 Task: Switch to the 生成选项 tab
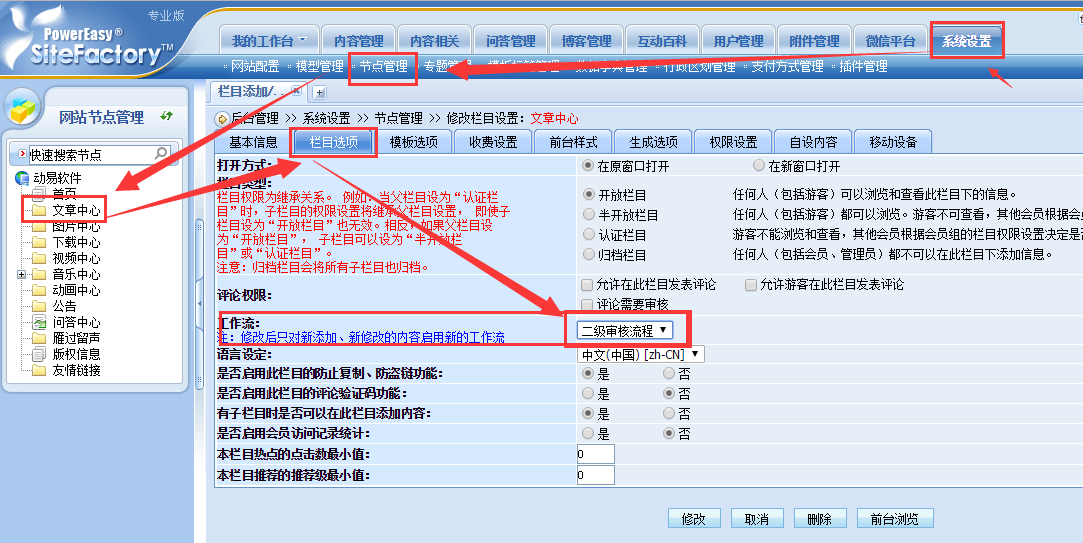point(653,142)
